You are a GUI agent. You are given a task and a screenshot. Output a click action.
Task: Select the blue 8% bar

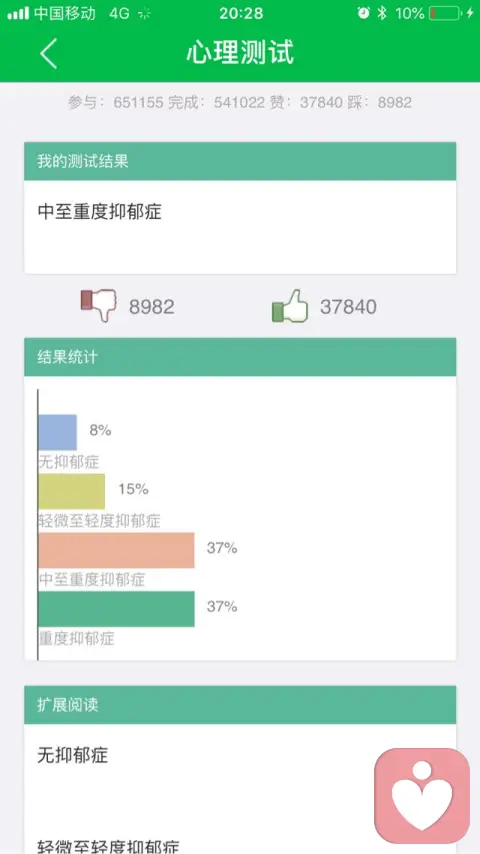tap(57, 432)
